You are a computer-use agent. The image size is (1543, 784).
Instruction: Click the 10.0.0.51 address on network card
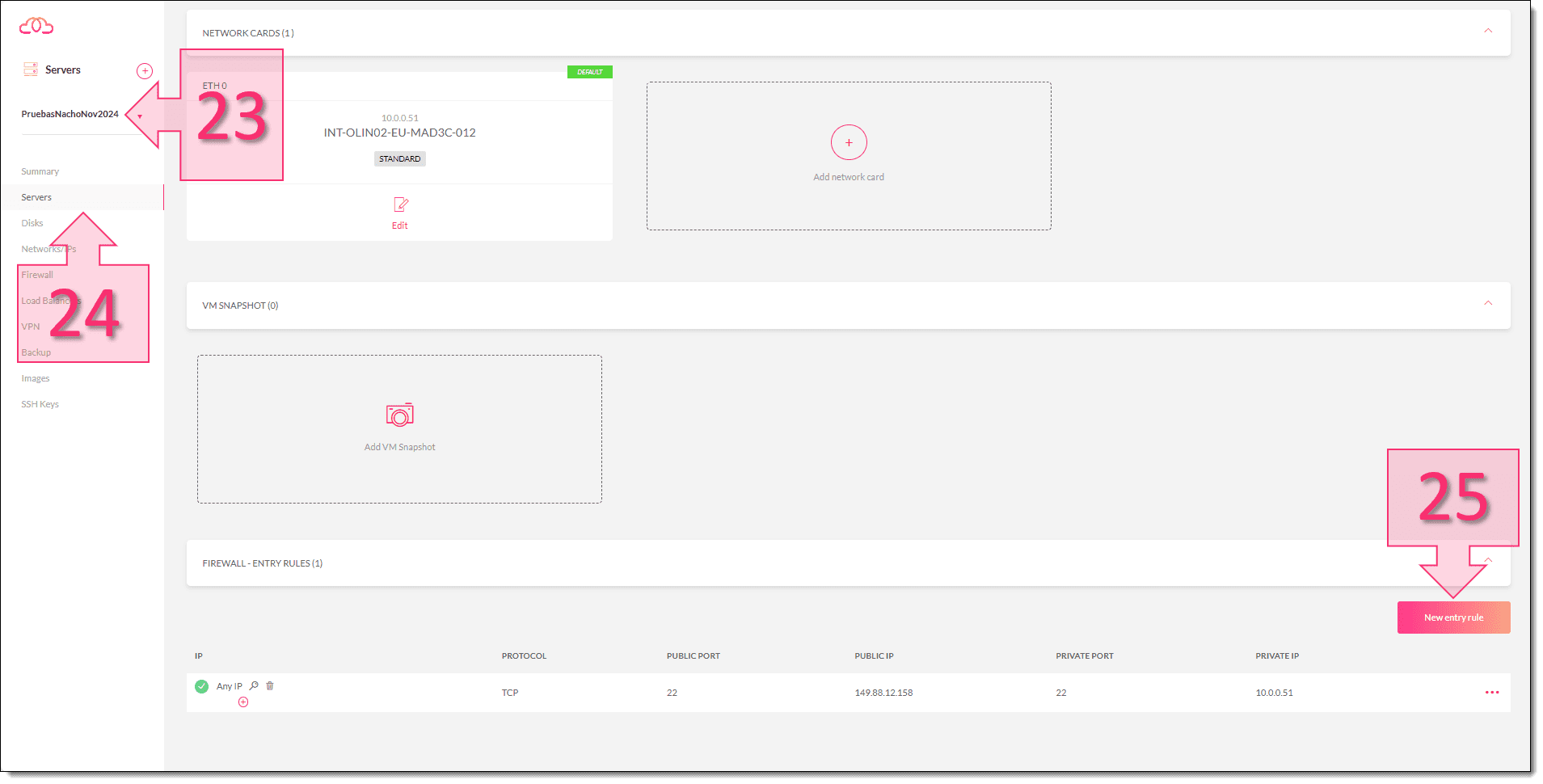tap(400, 118)
